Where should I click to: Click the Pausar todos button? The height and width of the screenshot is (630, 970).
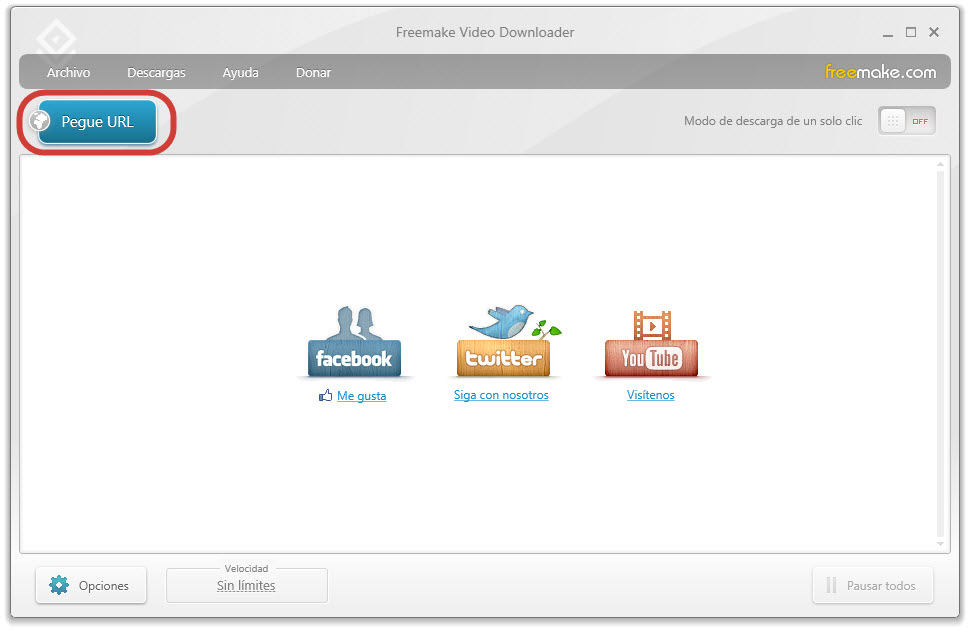(872, 585)
